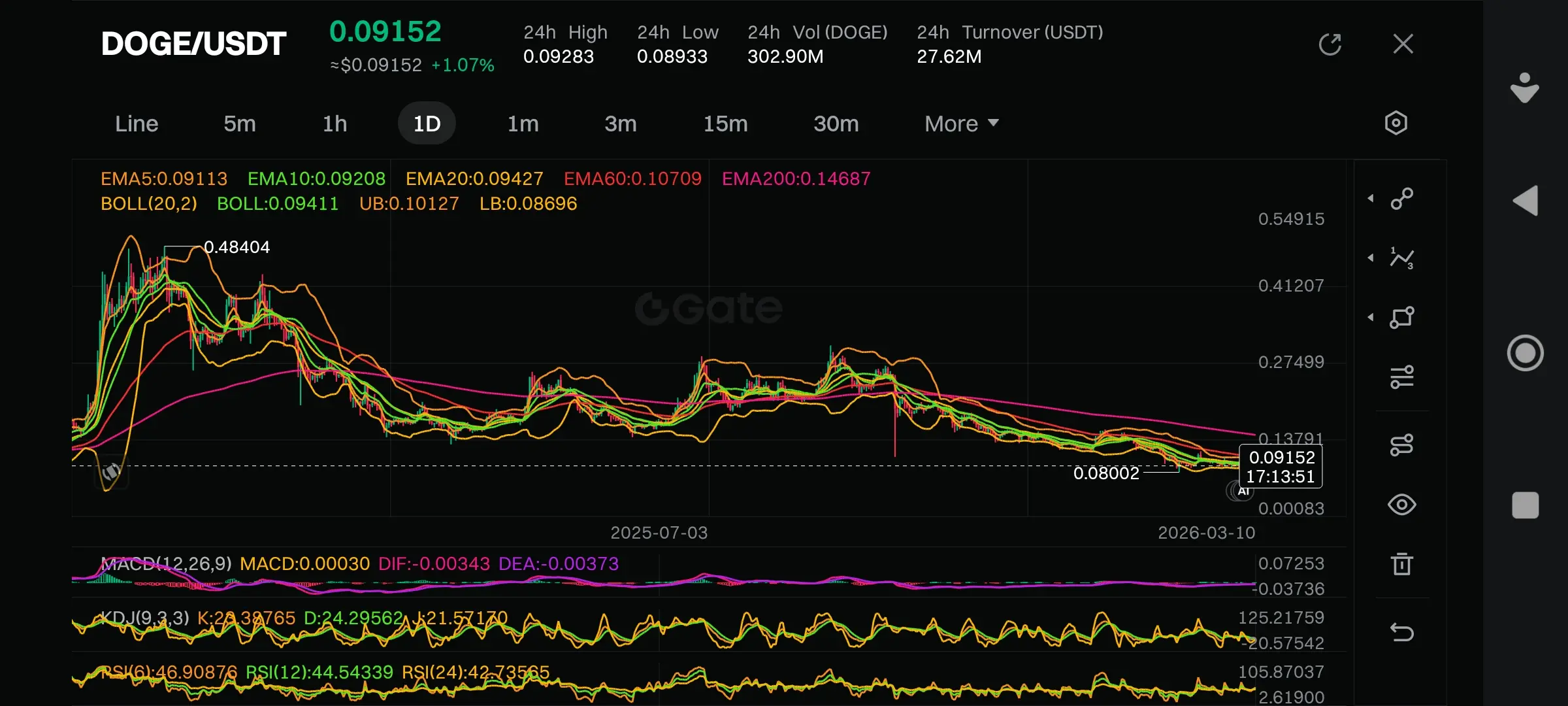This screenshot has width=1568, height=706.
Task: Select the rectangle shape drawing tool
Action: [1402, 318]
